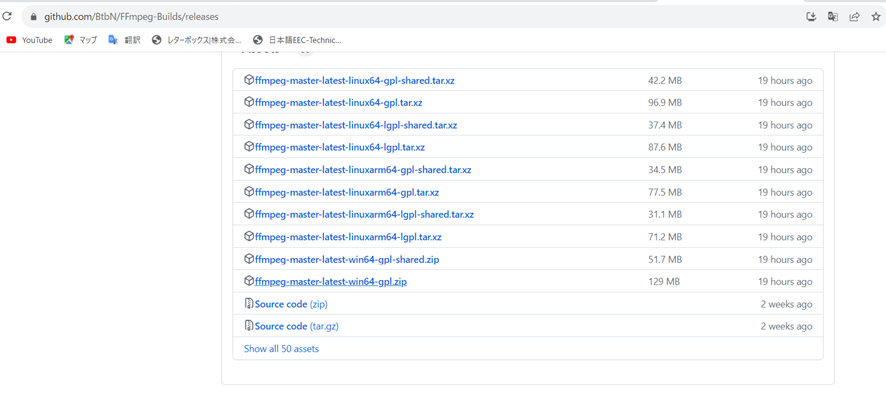Open the translate page icon
Screen dimensions: 886x401
pos(832,17)
